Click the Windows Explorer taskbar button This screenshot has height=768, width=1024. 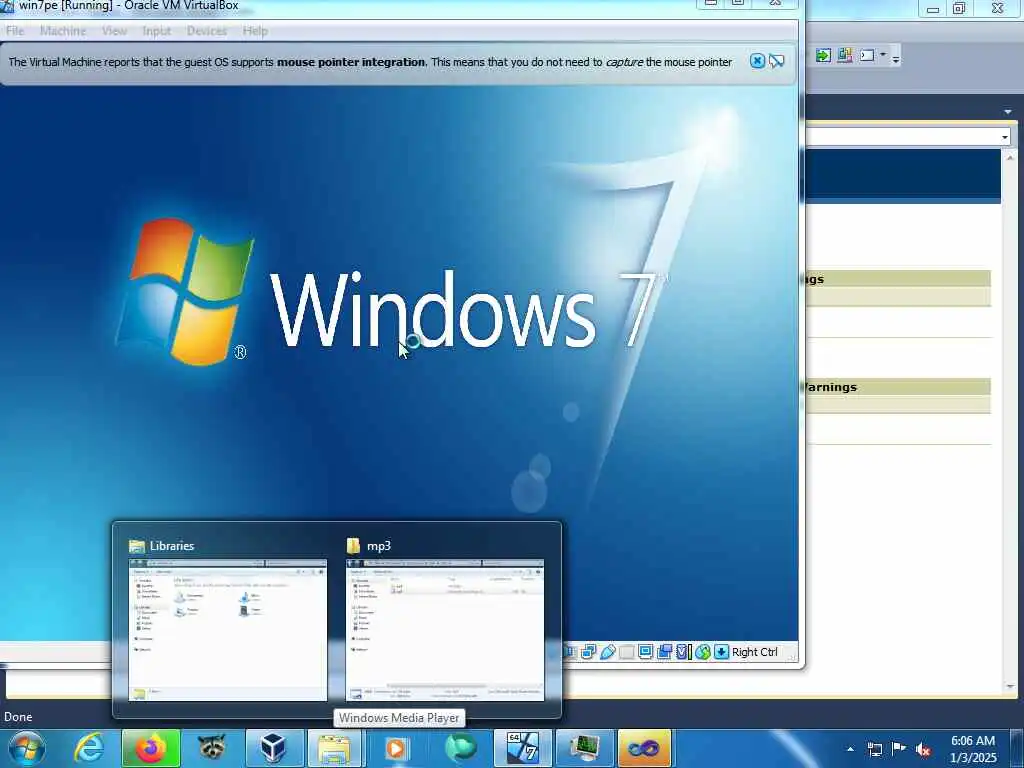[x=334, y=748]
